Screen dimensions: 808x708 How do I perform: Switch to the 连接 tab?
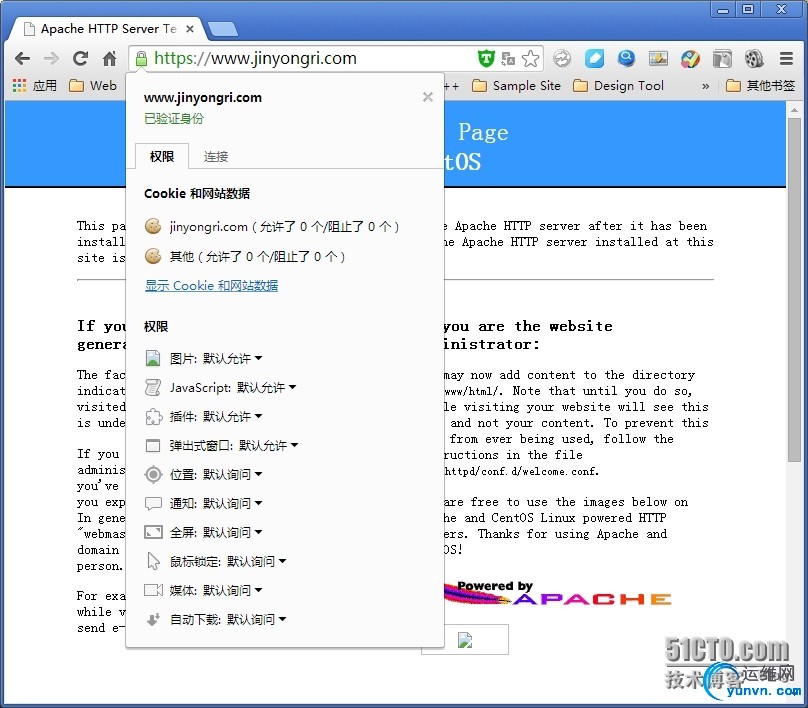pyautogui.click(x=216, y=156)
